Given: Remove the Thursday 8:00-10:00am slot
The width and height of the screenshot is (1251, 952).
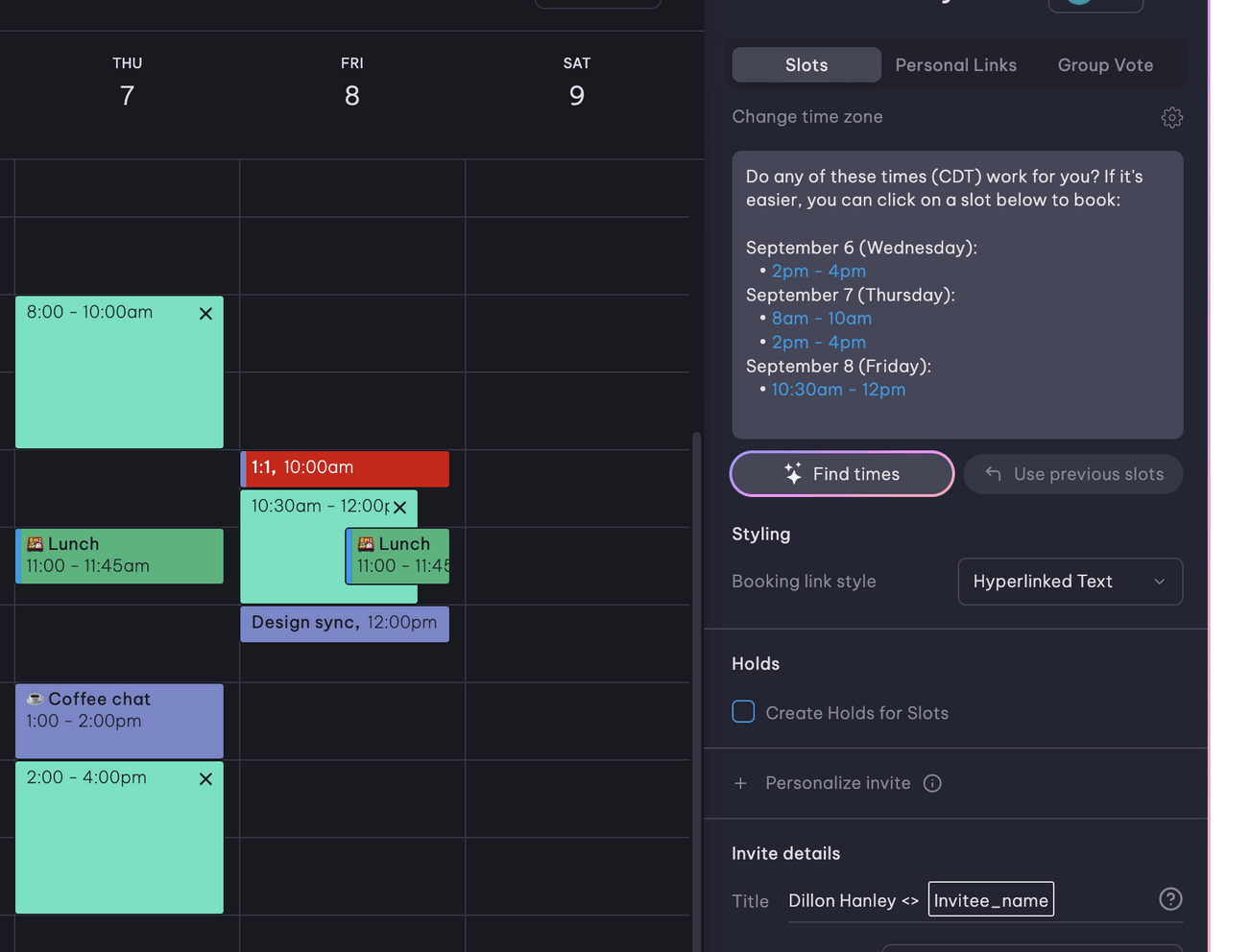Looking at the screenshot, I should [205, 313].
